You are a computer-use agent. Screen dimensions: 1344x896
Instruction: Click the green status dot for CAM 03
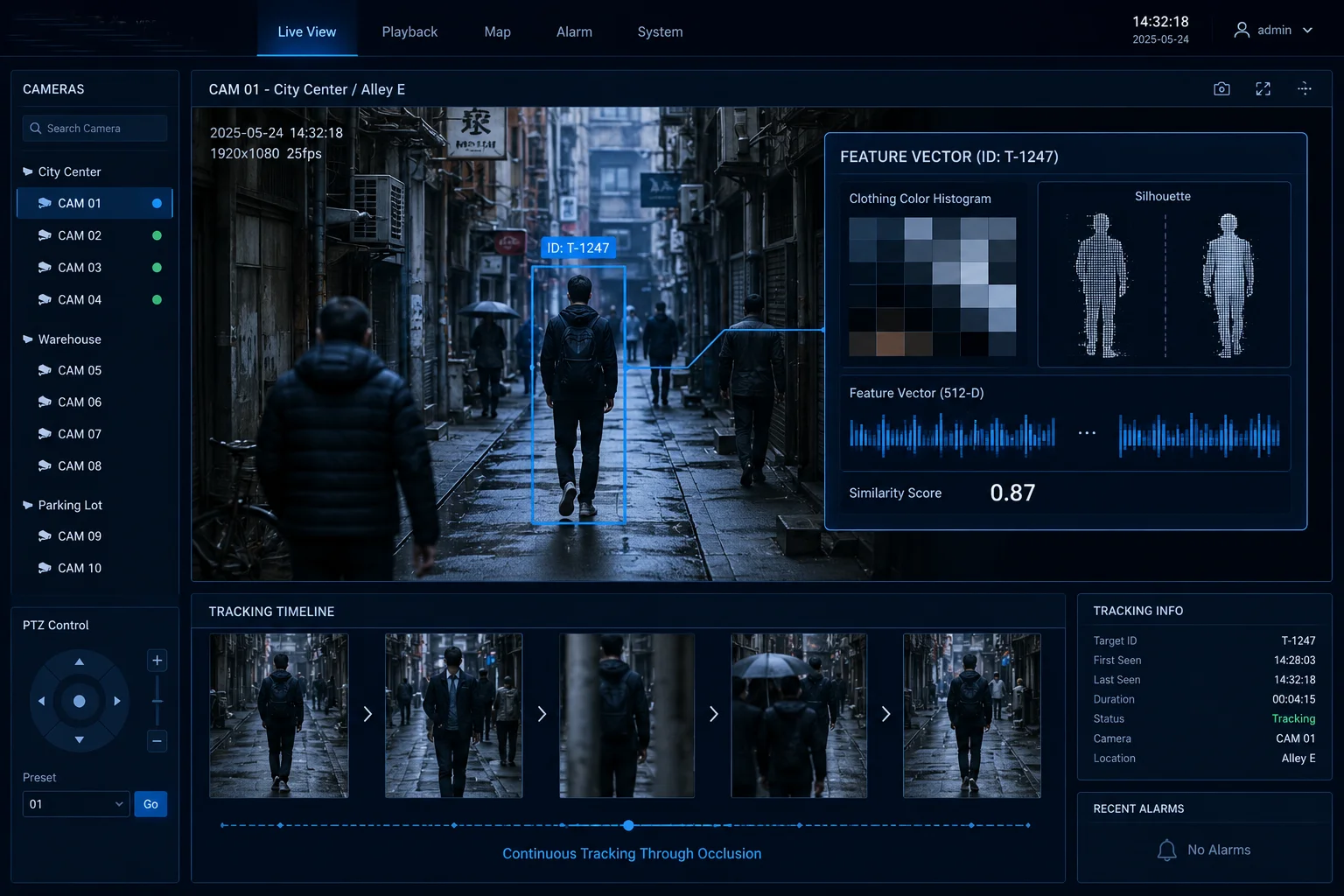click(157, 268)
